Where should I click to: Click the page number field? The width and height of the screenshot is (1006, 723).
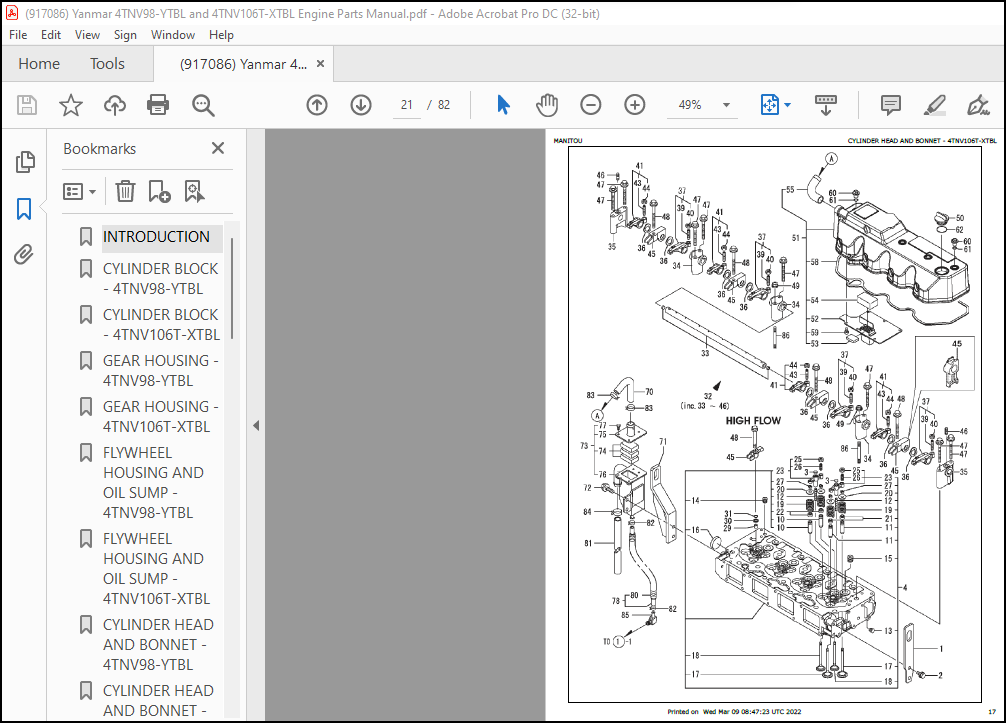click(407, 105)
